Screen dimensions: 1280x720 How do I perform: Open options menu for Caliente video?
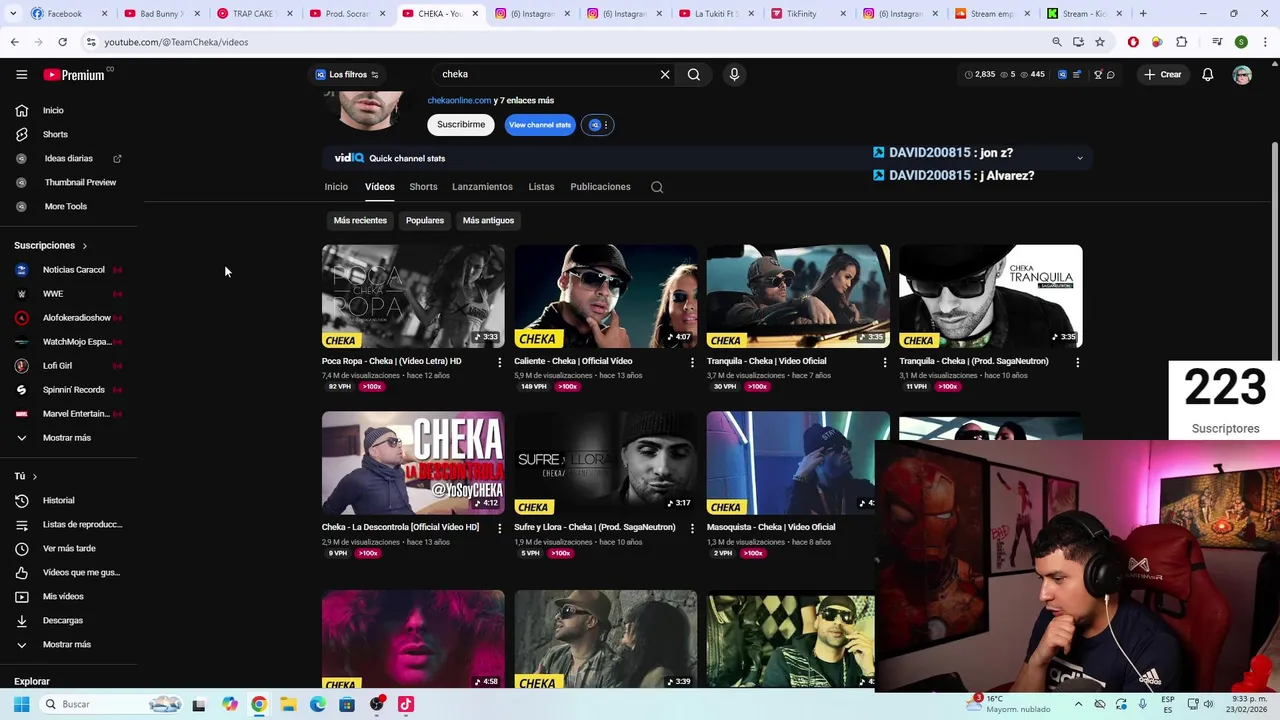coord(692,362)
